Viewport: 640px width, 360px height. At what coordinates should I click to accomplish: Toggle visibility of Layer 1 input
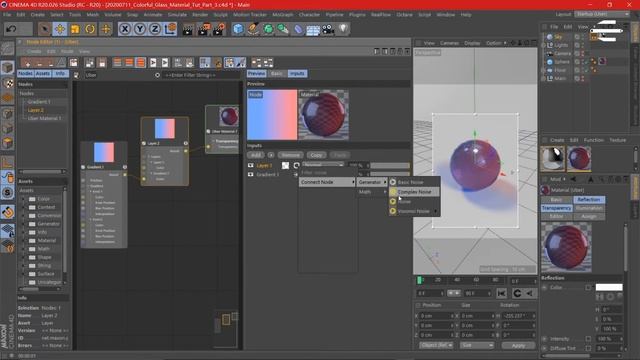tap(251, 165)
